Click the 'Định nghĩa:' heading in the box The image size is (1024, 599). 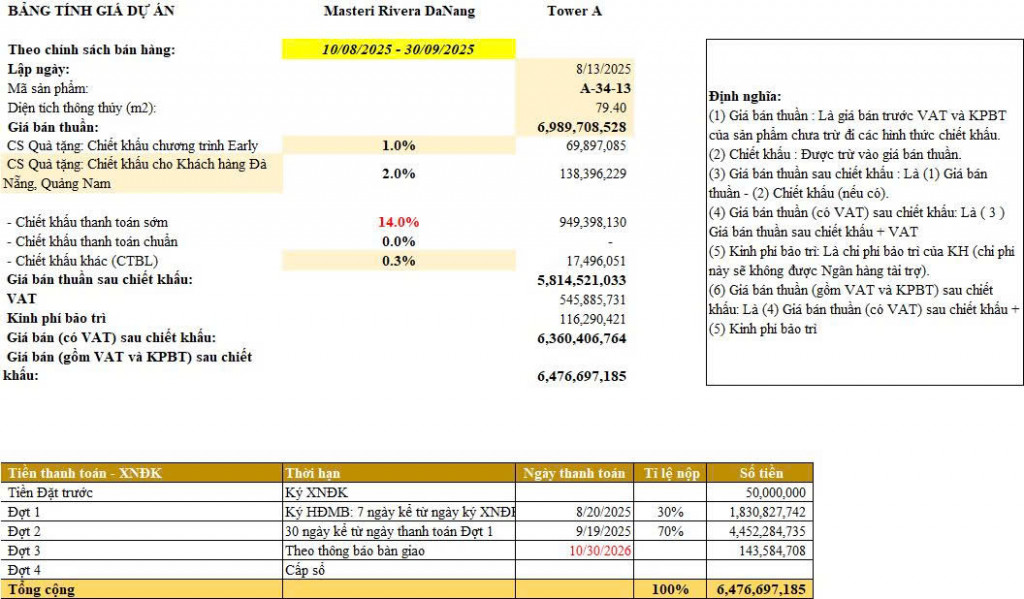(x=745, y=96)
